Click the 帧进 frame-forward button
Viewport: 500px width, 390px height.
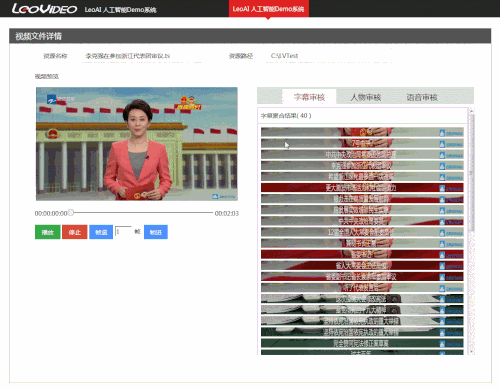click(156, 232)
